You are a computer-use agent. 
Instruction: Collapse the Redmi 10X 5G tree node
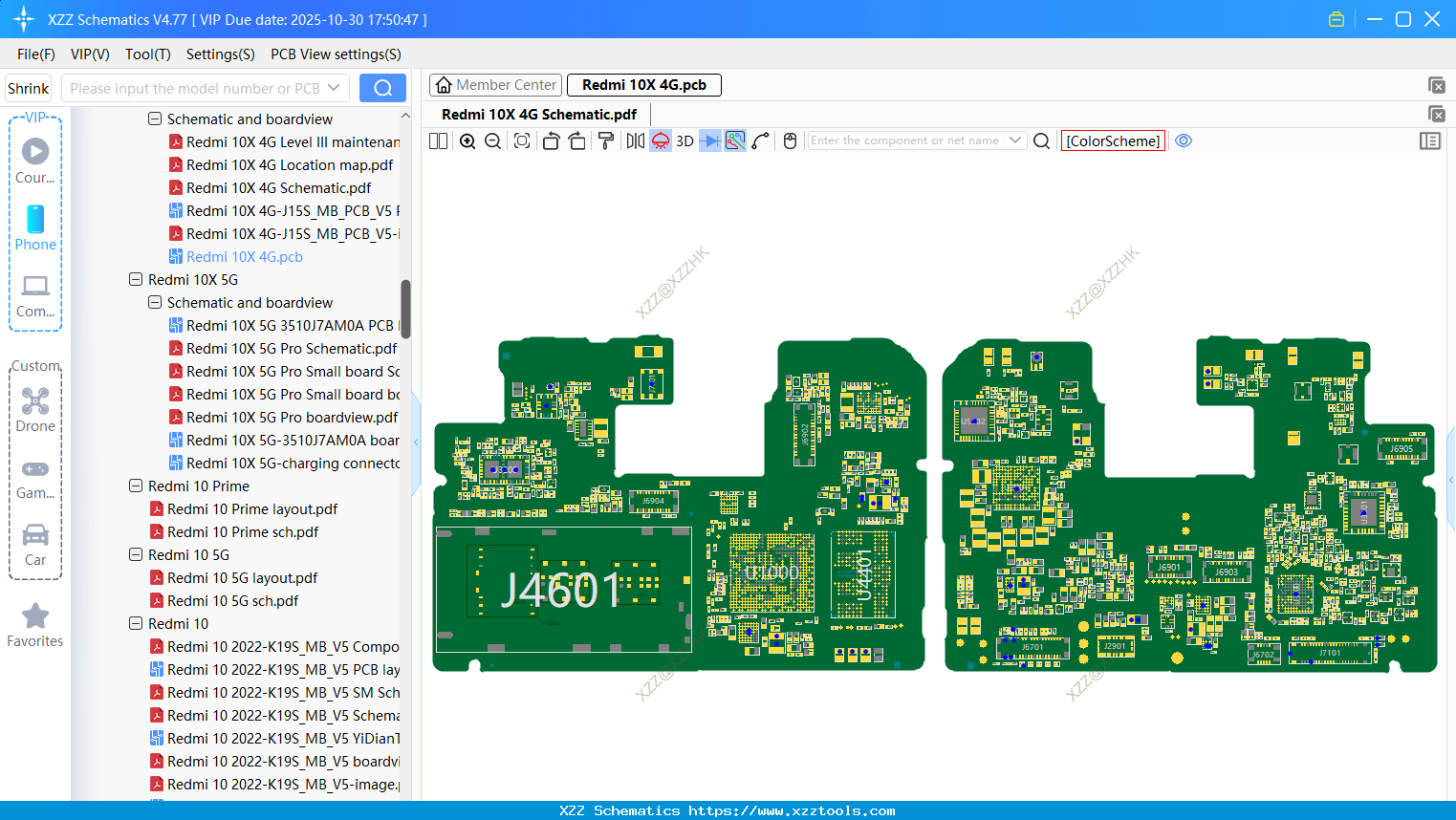(136, 280)
